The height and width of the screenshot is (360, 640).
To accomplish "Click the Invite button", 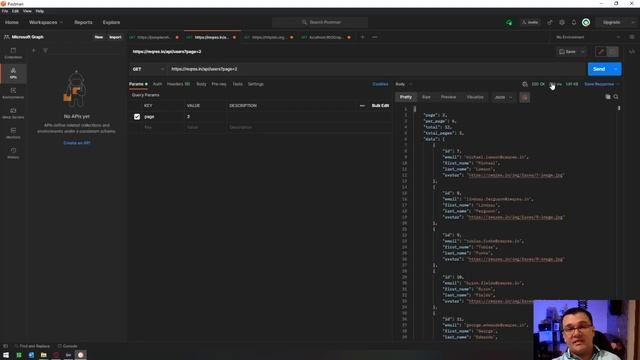I will pyautogui.click(x=530, y=22).
